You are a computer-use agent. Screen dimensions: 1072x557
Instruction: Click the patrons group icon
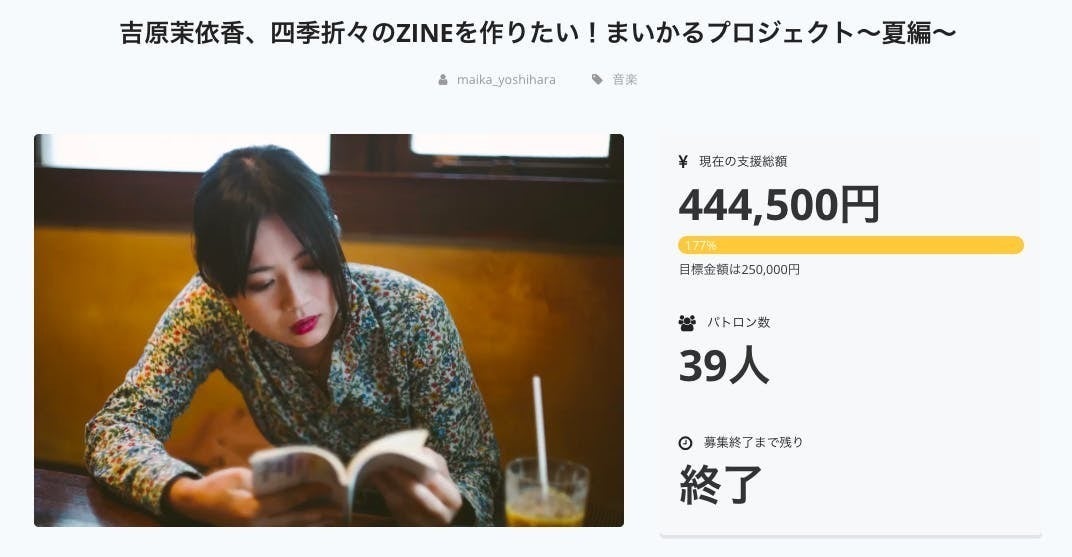687,323
